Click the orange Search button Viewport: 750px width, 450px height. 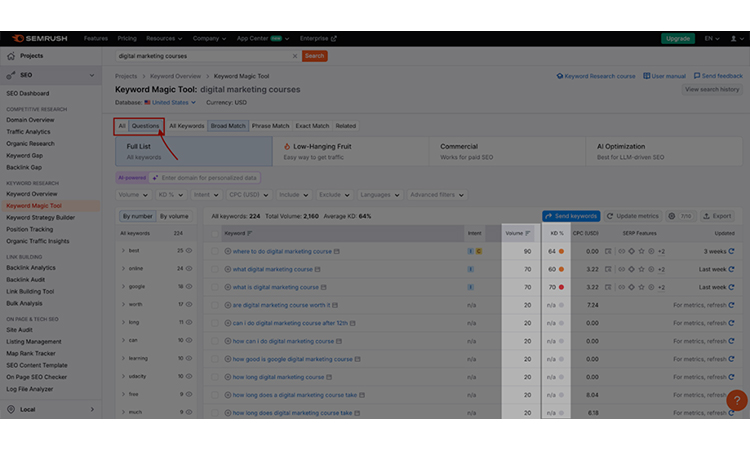click(x=314, y=56)
